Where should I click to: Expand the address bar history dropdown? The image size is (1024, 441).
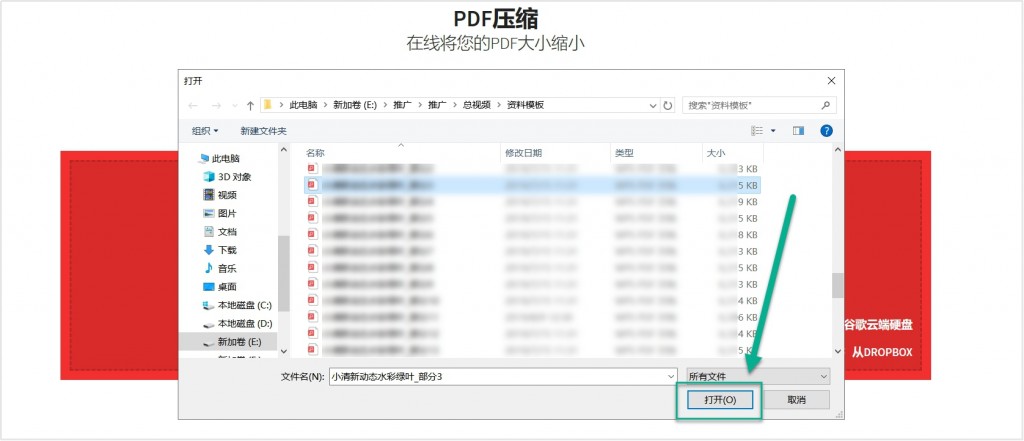click(654, 105)
